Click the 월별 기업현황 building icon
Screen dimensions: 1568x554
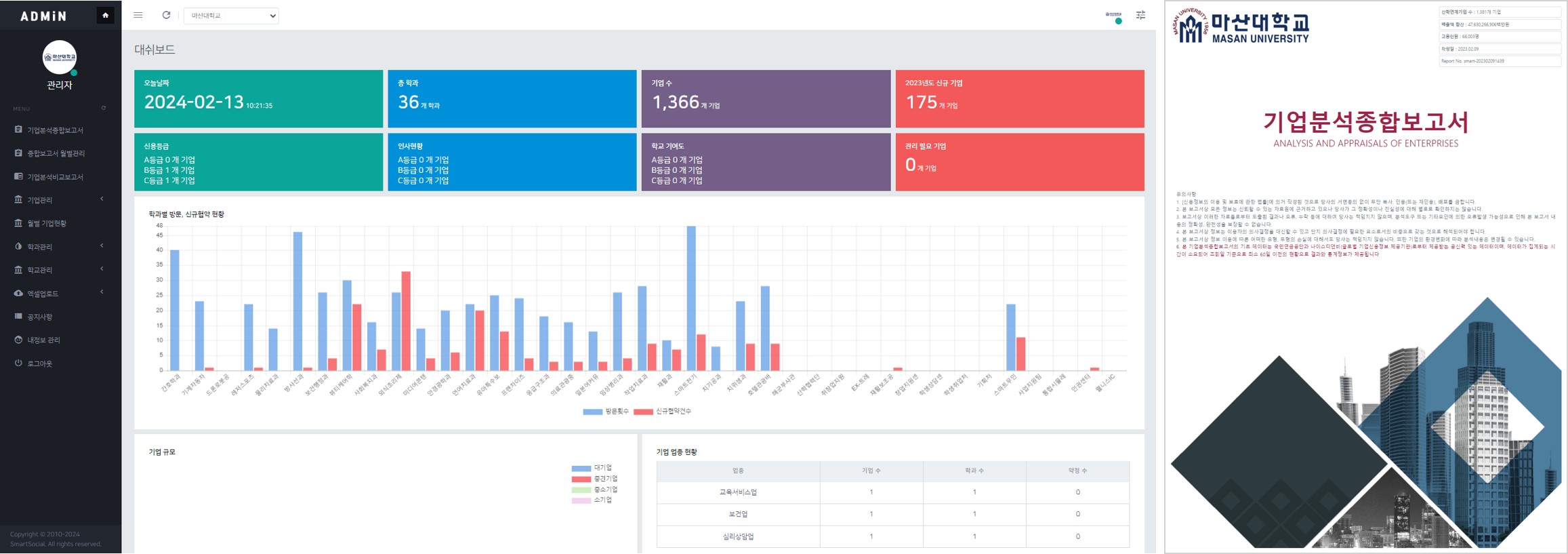coord(18,223)
